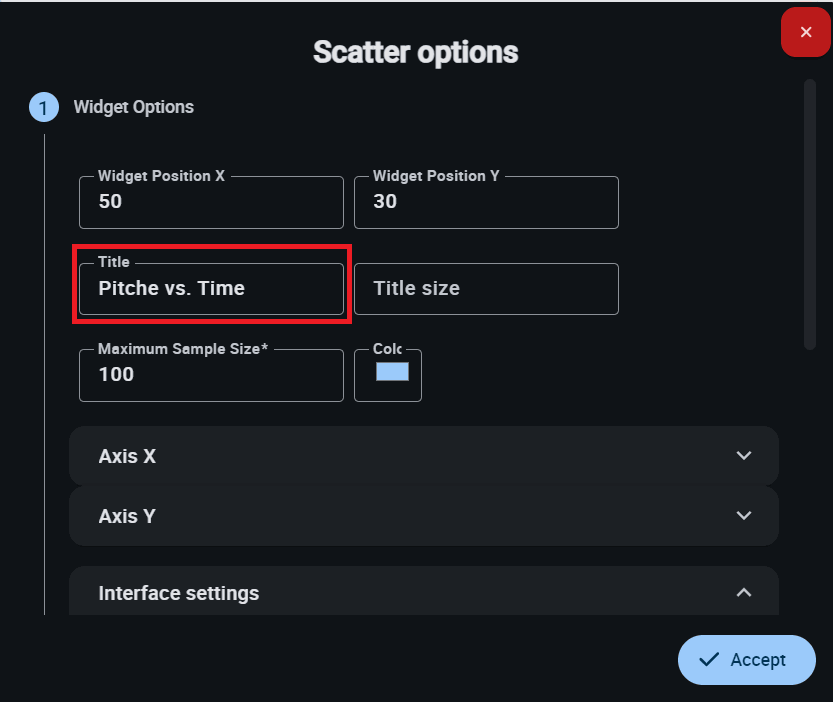Screen dimensions: 833x702
Task: Expand Axis X using its chevron arrow
Action: coord(743,456)
